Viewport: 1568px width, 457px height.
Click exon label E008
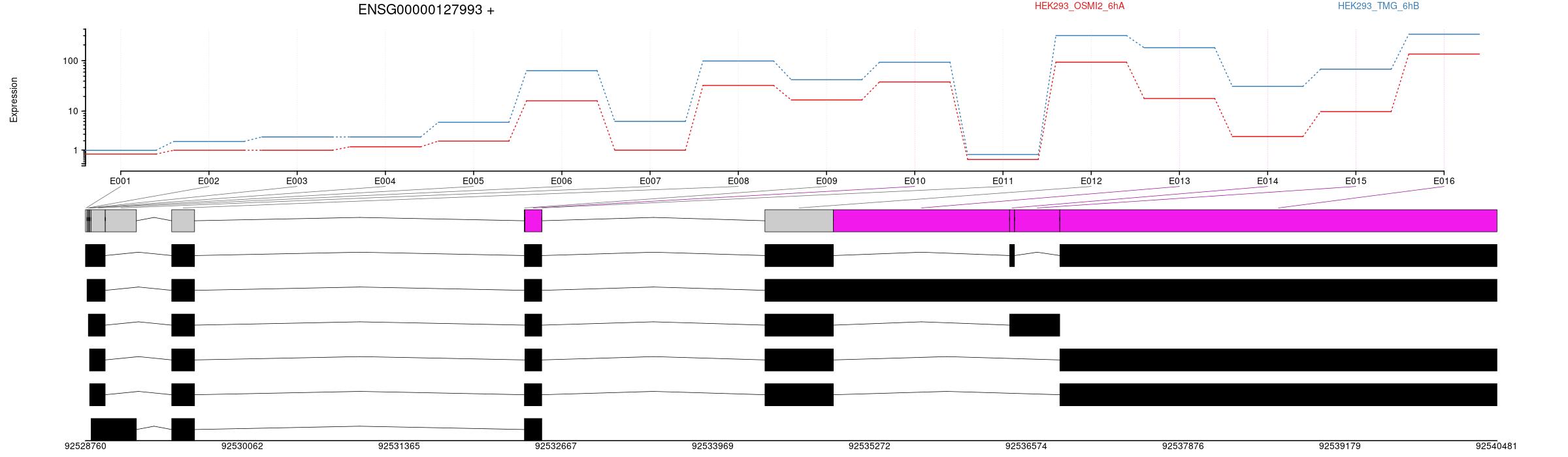pos(738,181)
